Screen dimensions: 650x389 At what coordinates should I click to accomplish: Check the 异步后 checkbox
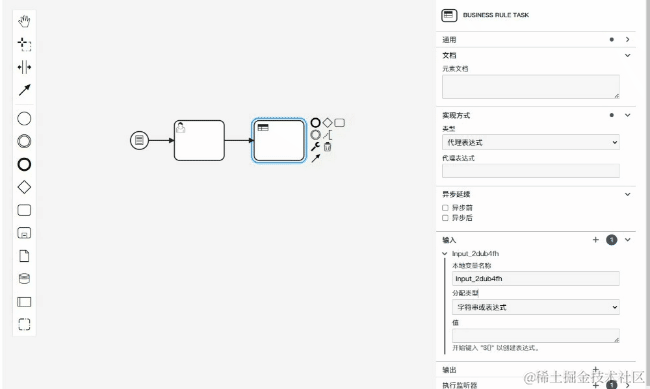445,218
